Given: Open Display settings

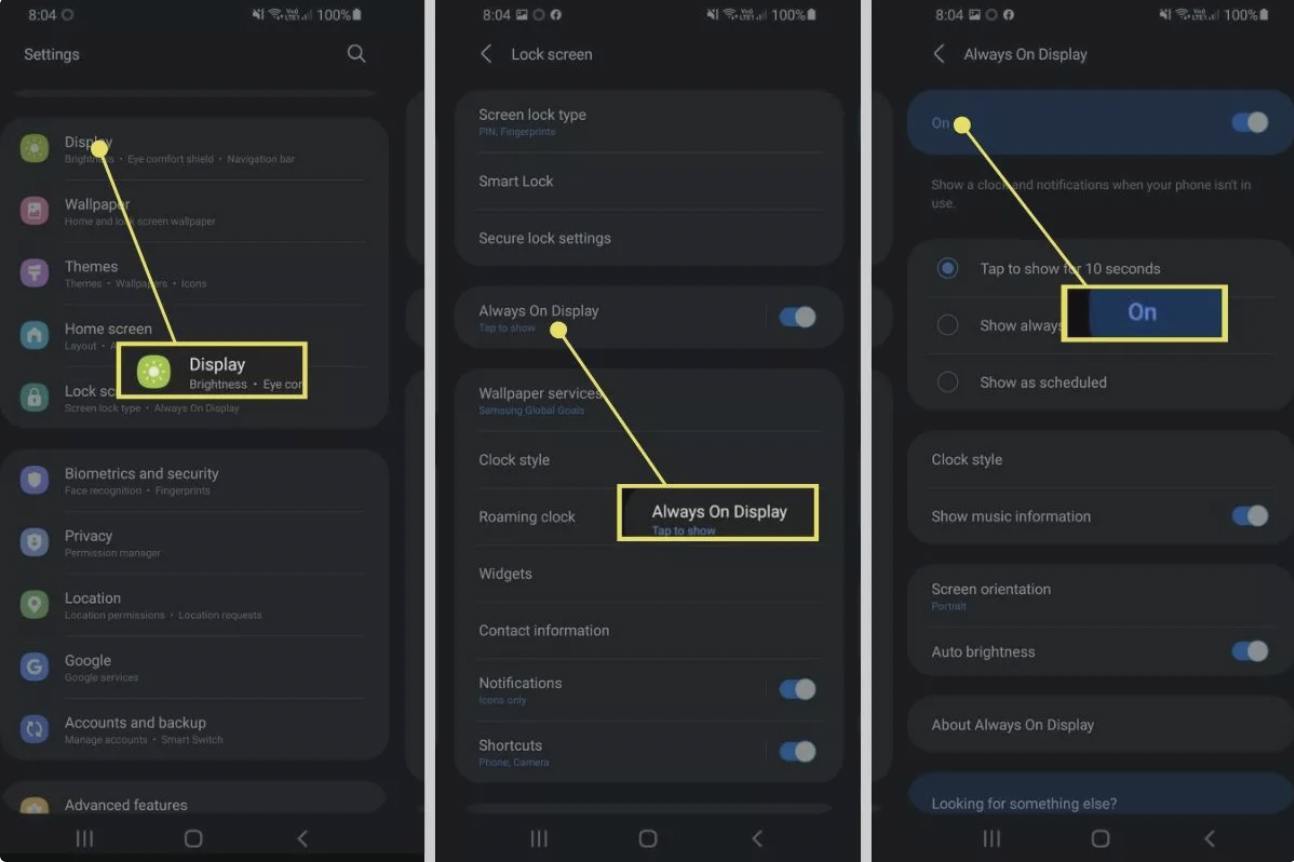Looking at the screenshot, I should [194, 149].
